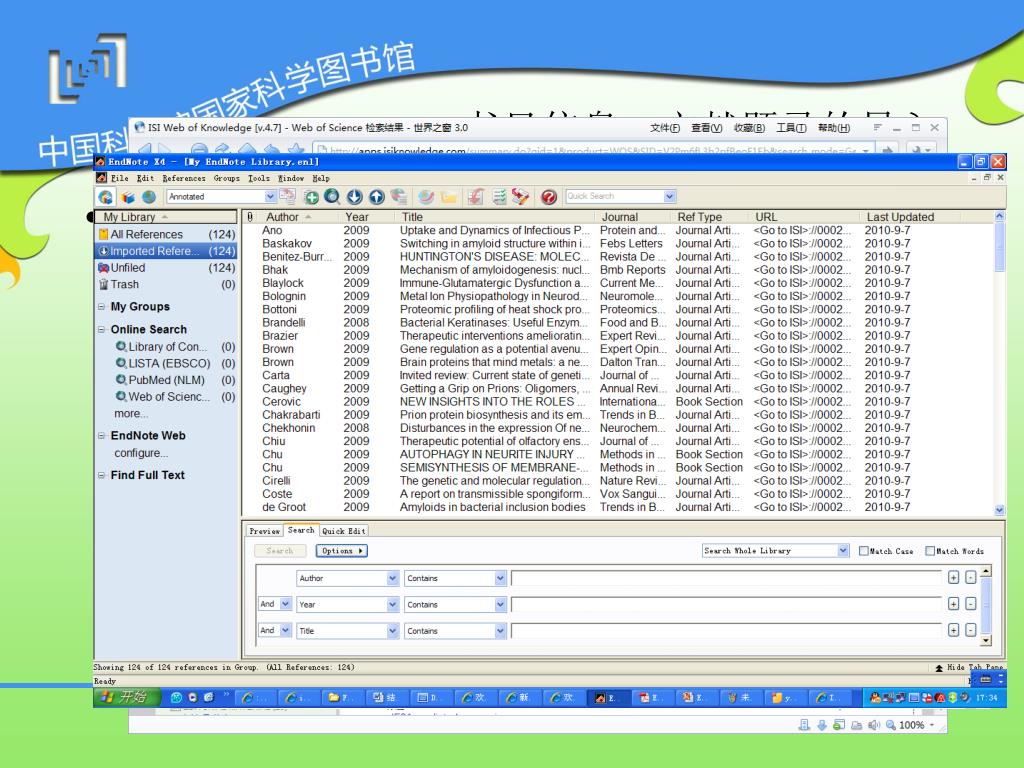1024x768 pixels.
Task: Click the reference list vertical scrollbar
Action: [999, 248]
